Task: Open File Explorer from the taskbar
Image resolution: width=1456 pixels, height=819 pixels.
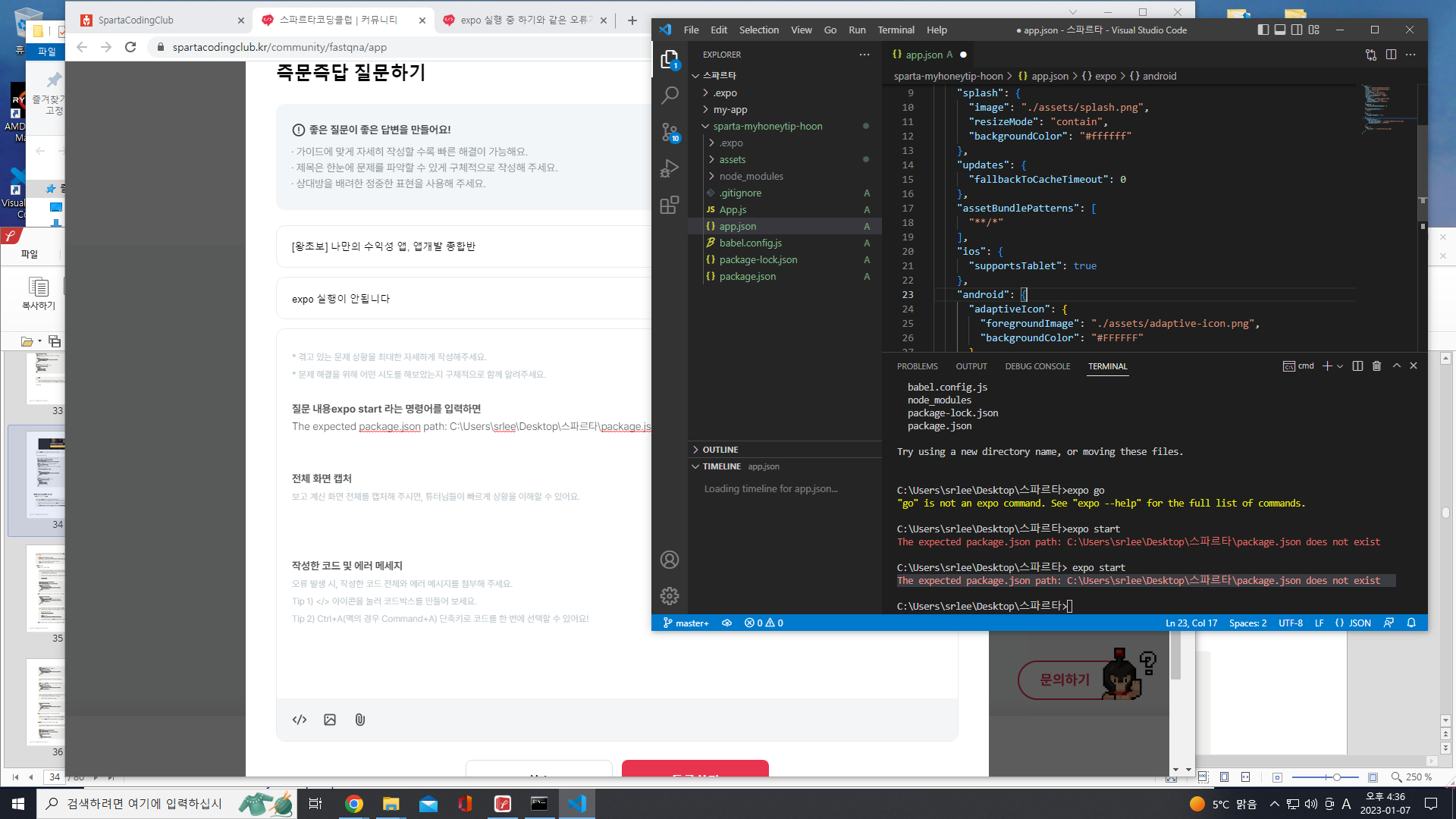Action: point(391,804)
